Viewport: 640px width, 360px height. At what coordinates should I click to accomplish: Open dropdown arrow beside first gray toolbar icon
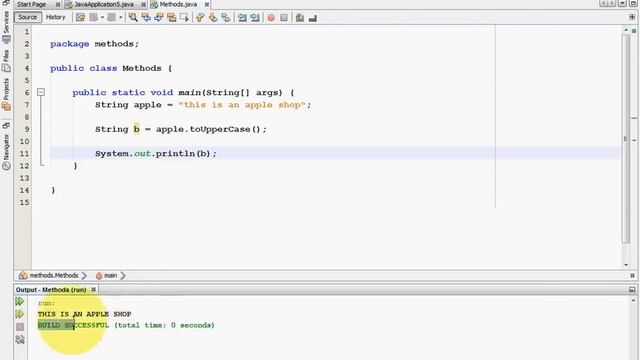point(102,18)
